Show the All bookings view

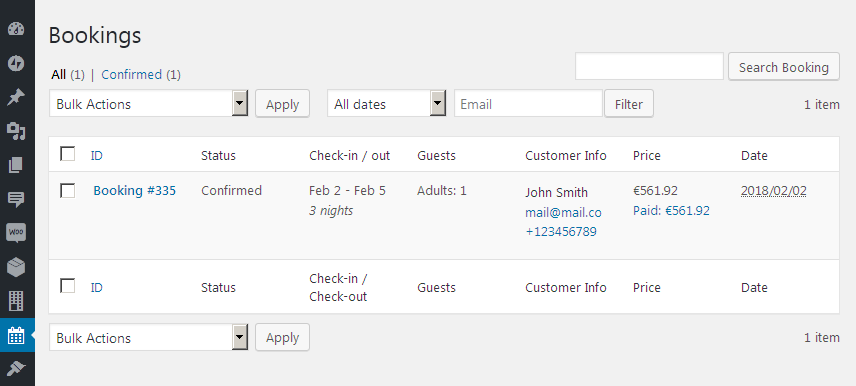pyautogui.click(x=58, y=74)
